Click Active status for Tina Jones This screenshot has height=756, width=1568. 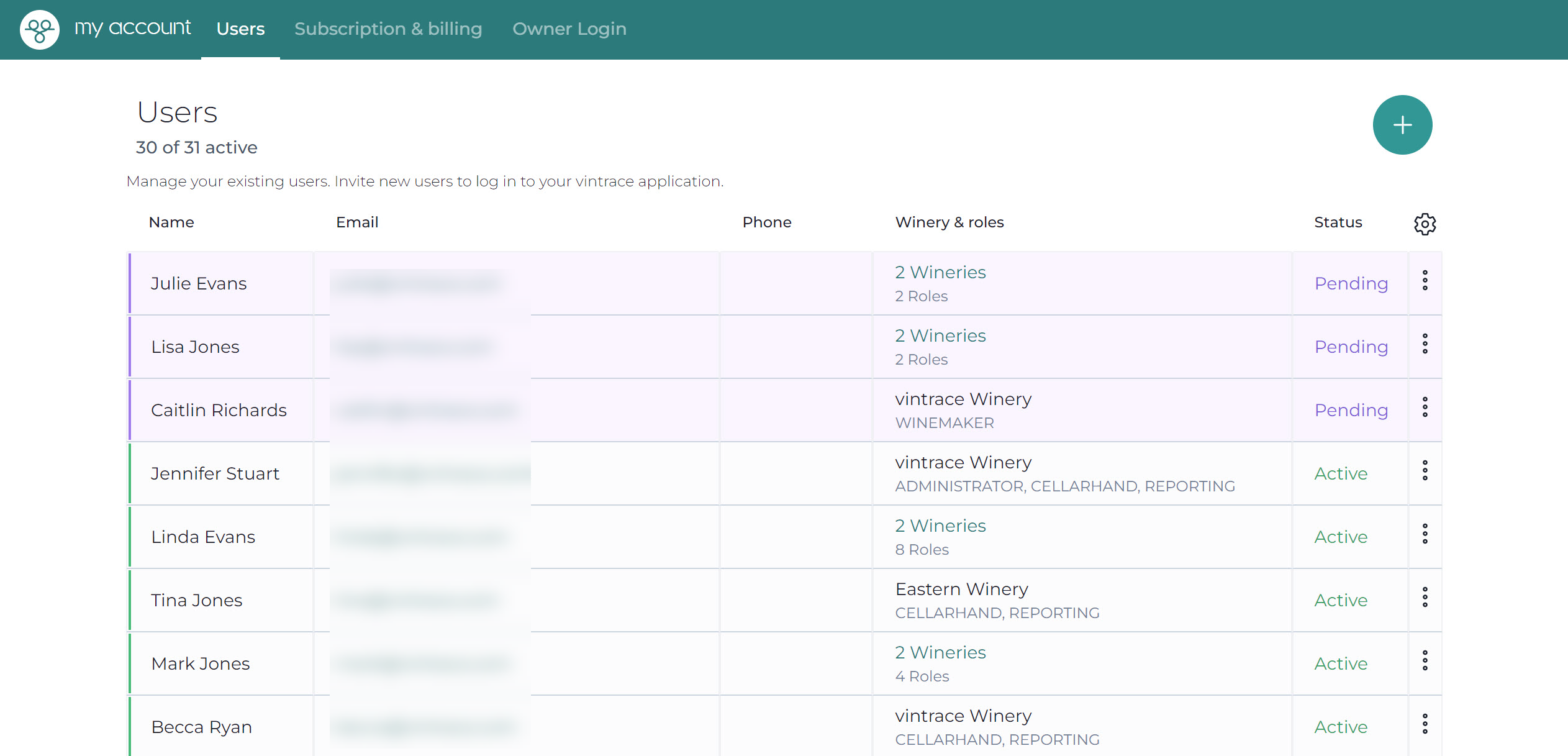(1341, 600)
